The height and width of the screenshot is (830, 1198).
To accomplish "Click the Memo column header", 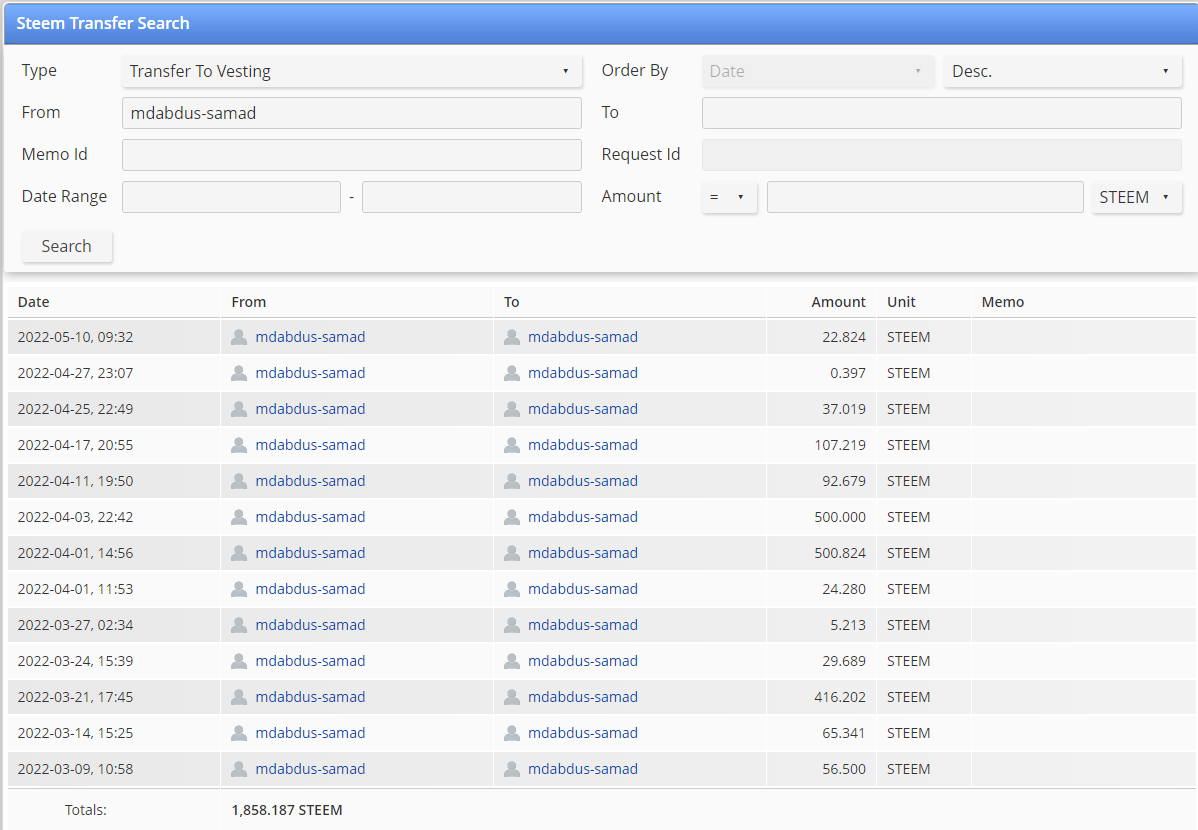I will [x=1002, y=302].
